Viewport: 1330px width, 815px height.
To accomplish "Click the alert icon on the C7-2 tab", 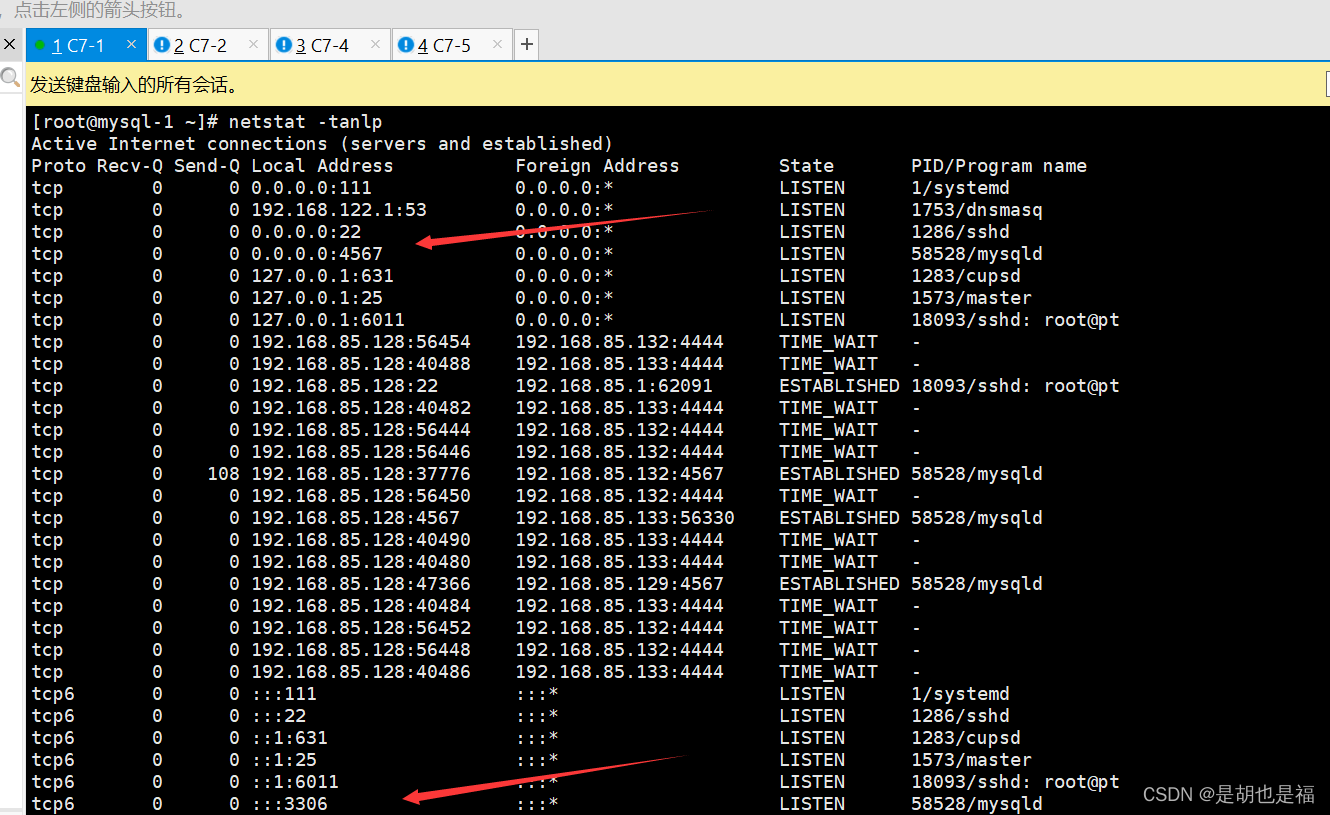I will pyautogui.click(x=162, y=44).
